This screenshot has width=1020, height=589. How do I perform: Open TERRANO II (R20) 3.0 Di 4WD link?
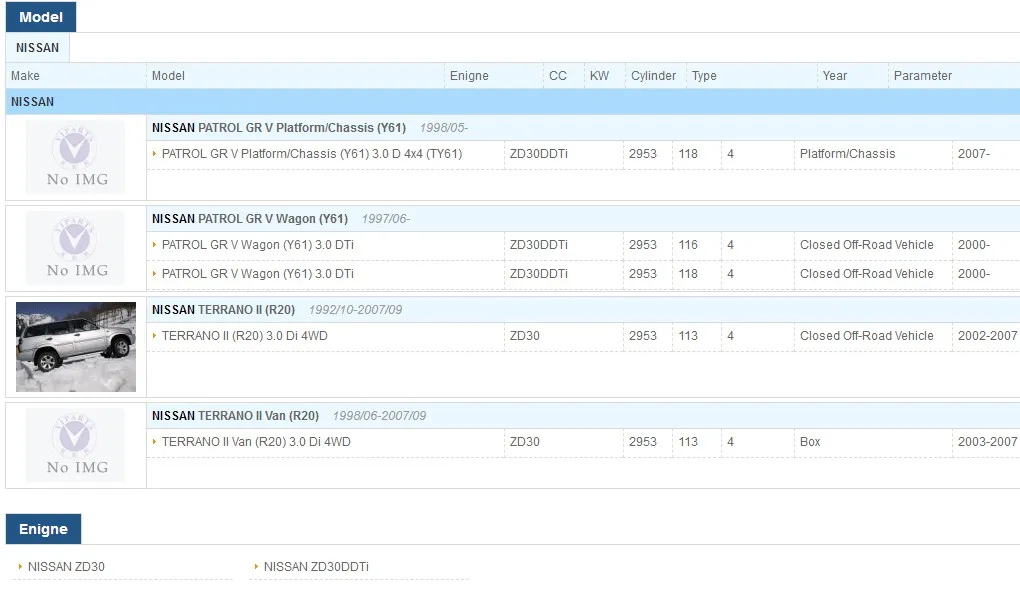244,336
